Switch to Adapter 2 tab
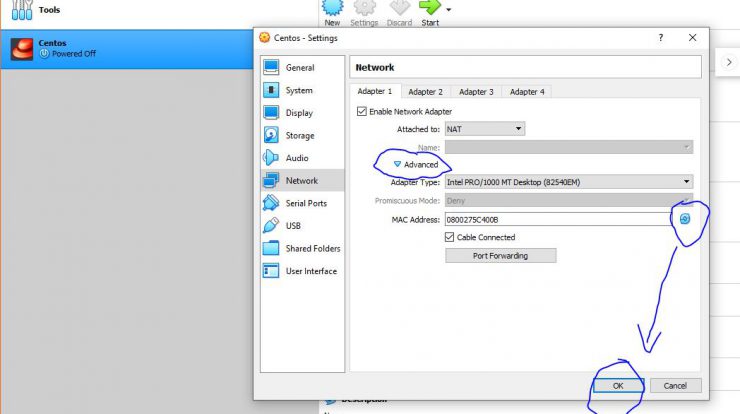 (426, 92)
